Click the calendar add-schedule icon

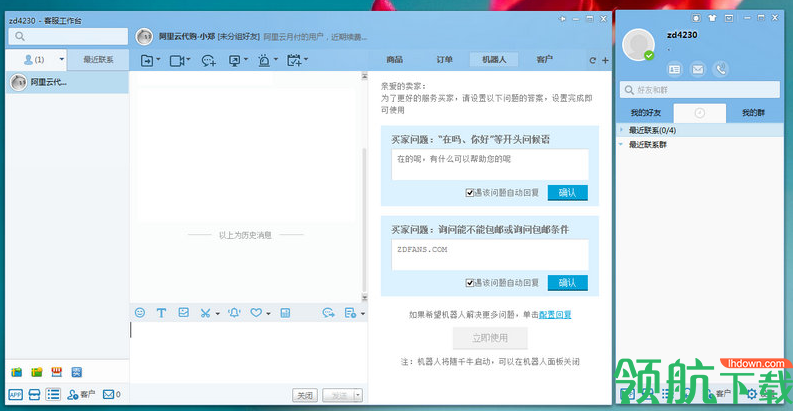[x=294, y=61]
